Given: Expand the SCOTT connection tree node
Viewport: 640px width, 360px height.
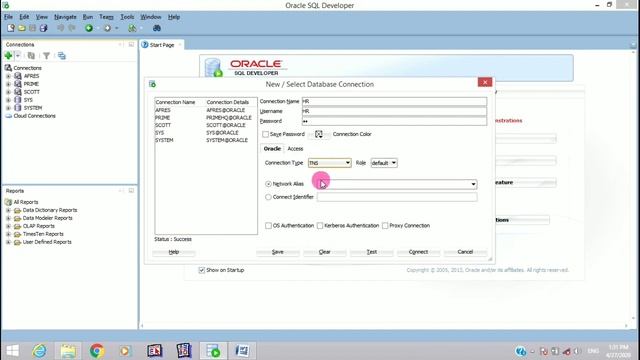Looking at the screenshot, I should tap(8, 92).
